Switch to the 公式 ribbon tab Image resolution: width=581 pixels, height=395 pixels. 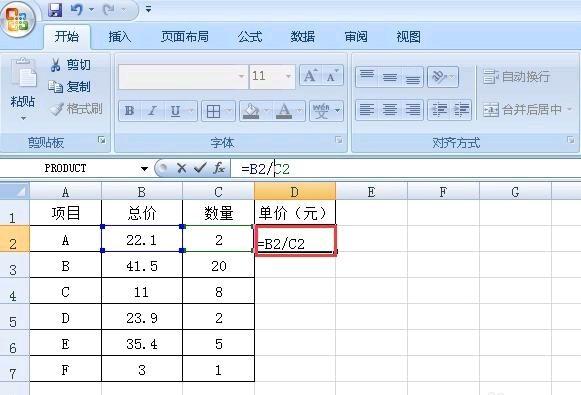click(x=250, y=37)
